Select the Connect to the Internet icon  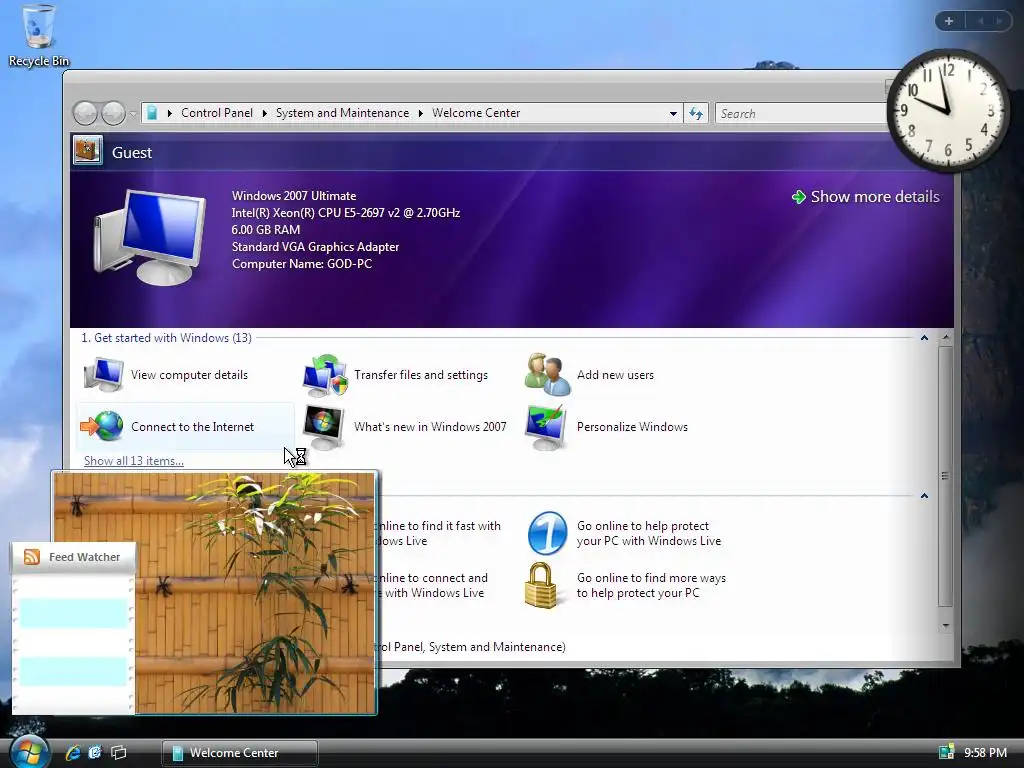[102, 426]
